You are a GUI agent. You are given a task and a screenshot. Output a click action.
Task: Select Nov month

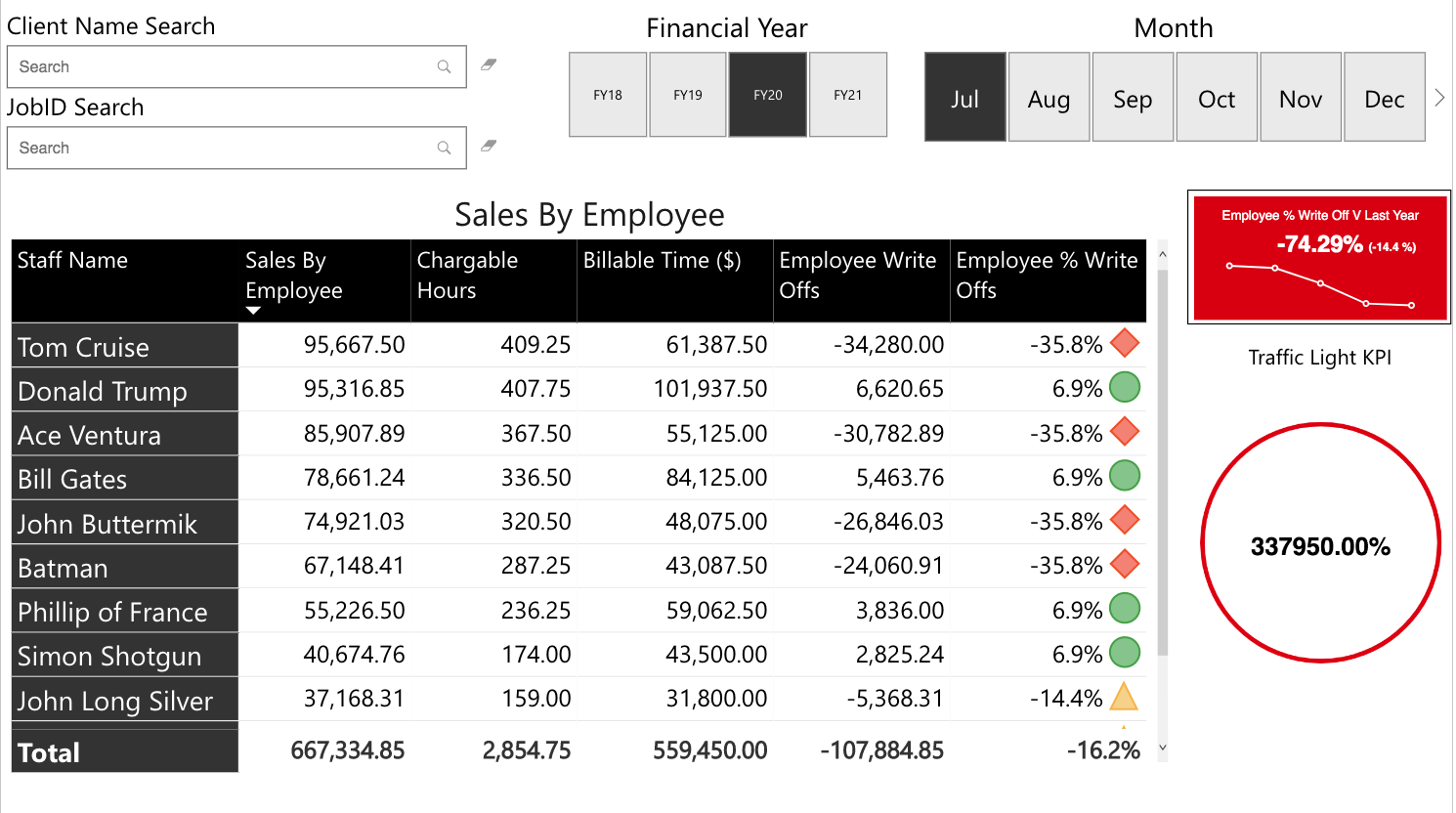[1302, 98]
